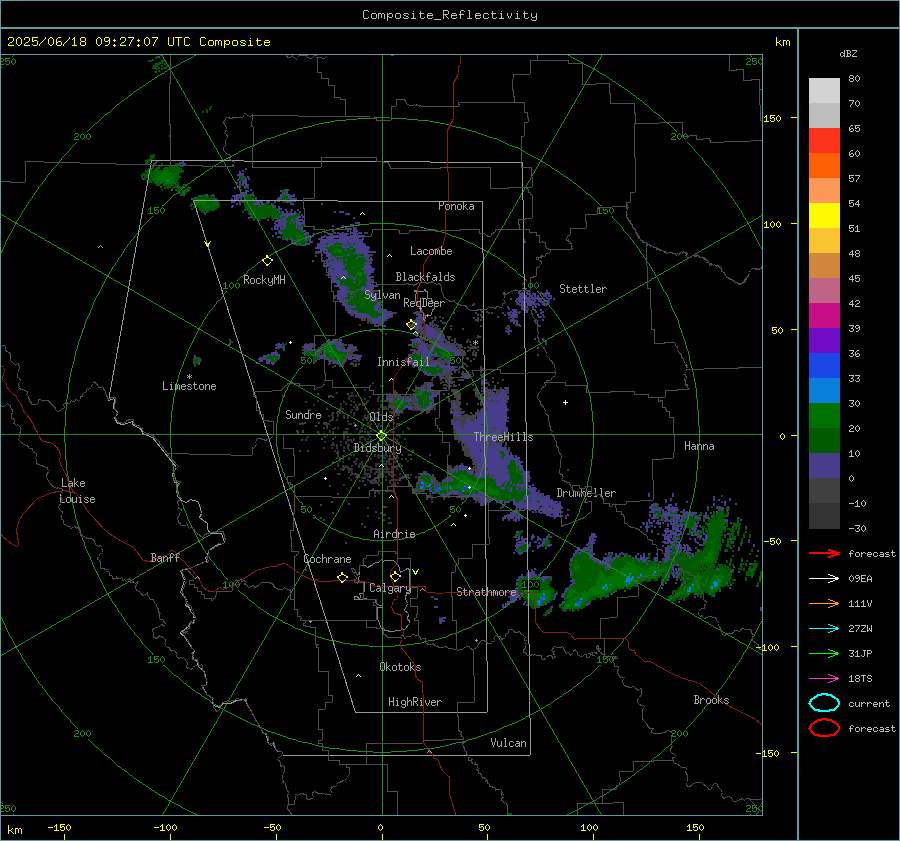The height and width of the screenshot is (841, 900).
Task: Click the Ponoka city label
Action: point(456,206)
